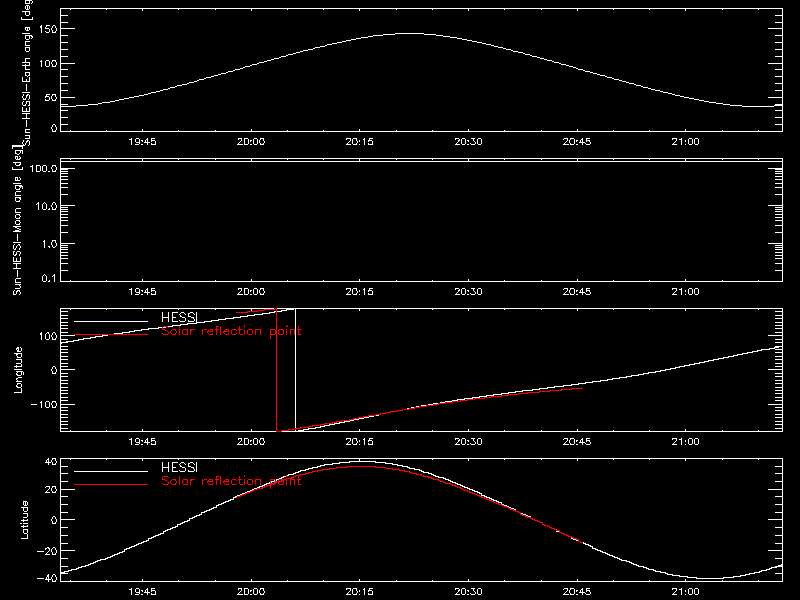Click 20:30 time label under Latitude plot
Screen dimensions: 800x600
(x=468, y=591)
